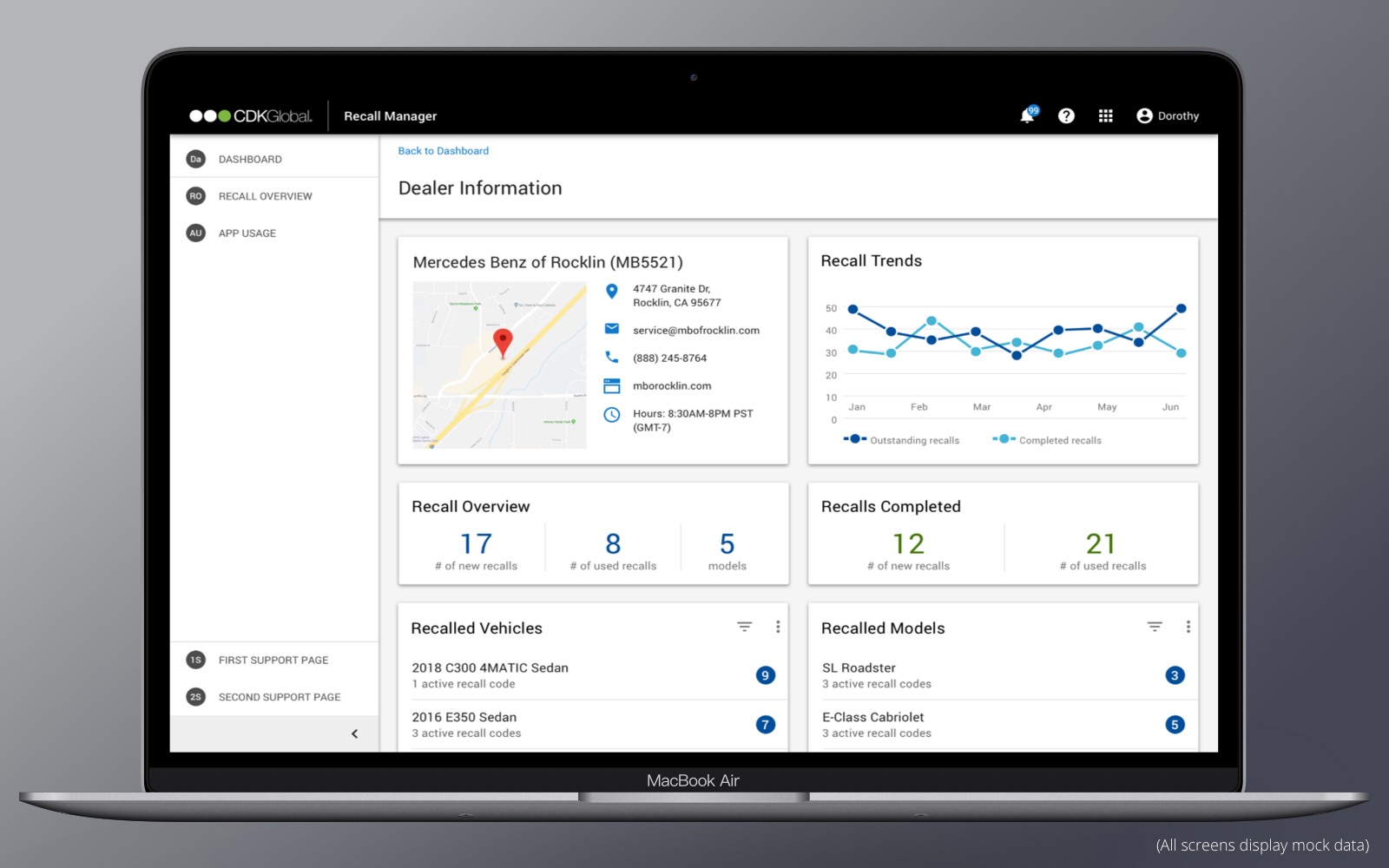Click the 17 new recalls count

tap(476, 544)
